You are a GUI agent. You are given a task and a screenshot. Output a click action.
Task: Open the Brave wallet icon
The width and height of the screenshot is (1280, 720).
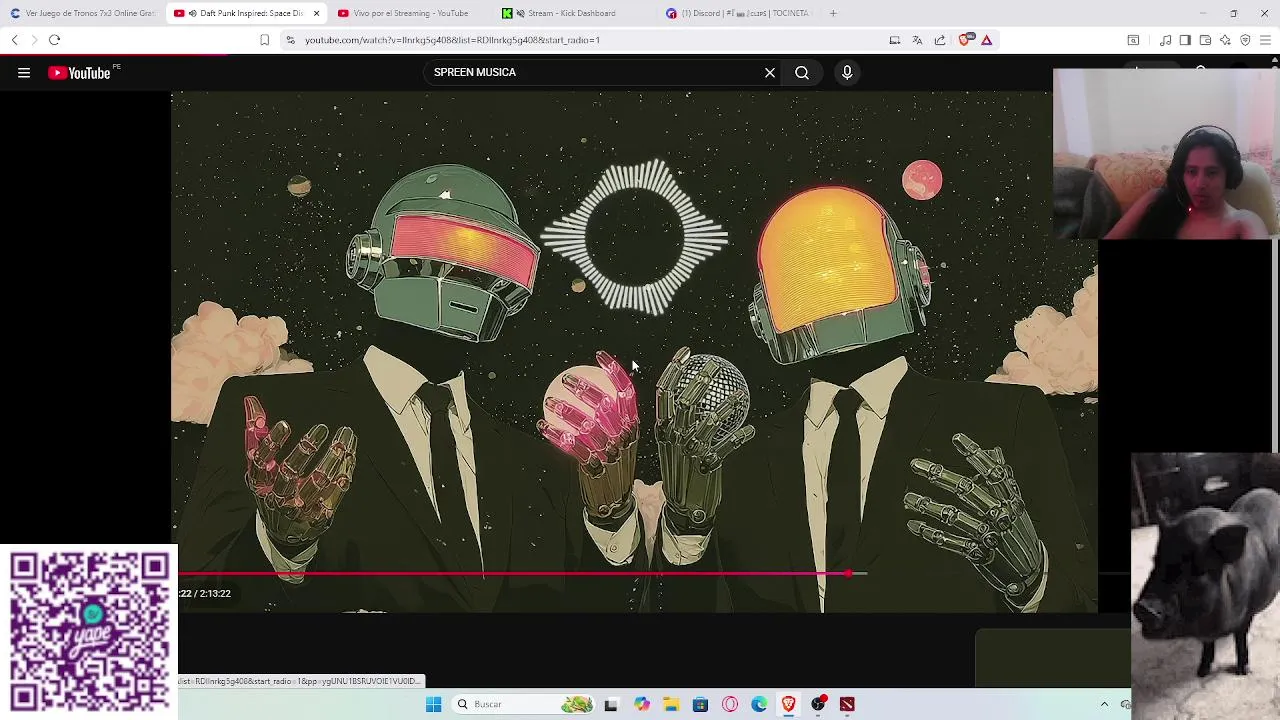pyautogui.click(x=1205, y=40)
